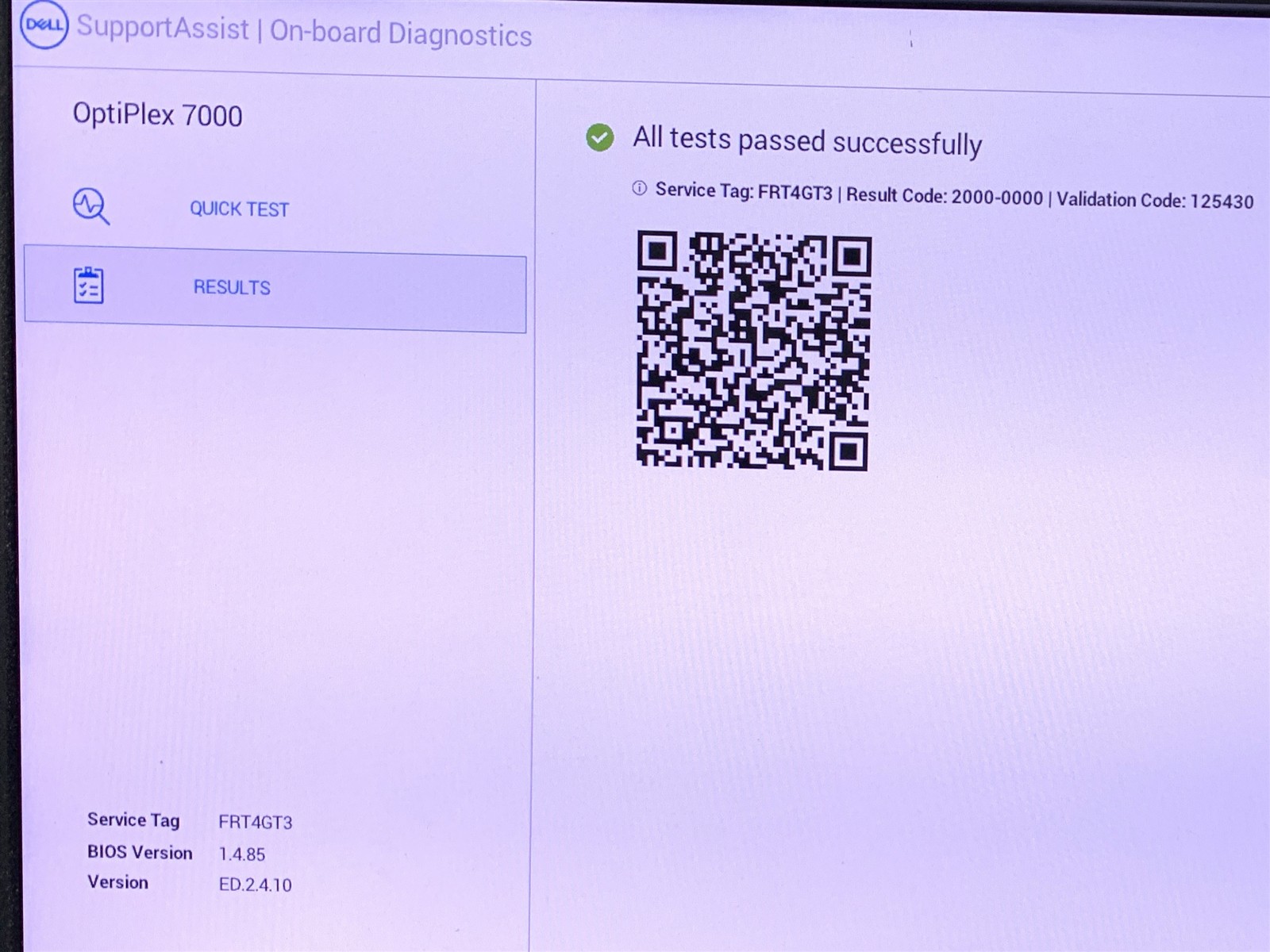Click Result Code 2000-0000 text

click(944, 196)
